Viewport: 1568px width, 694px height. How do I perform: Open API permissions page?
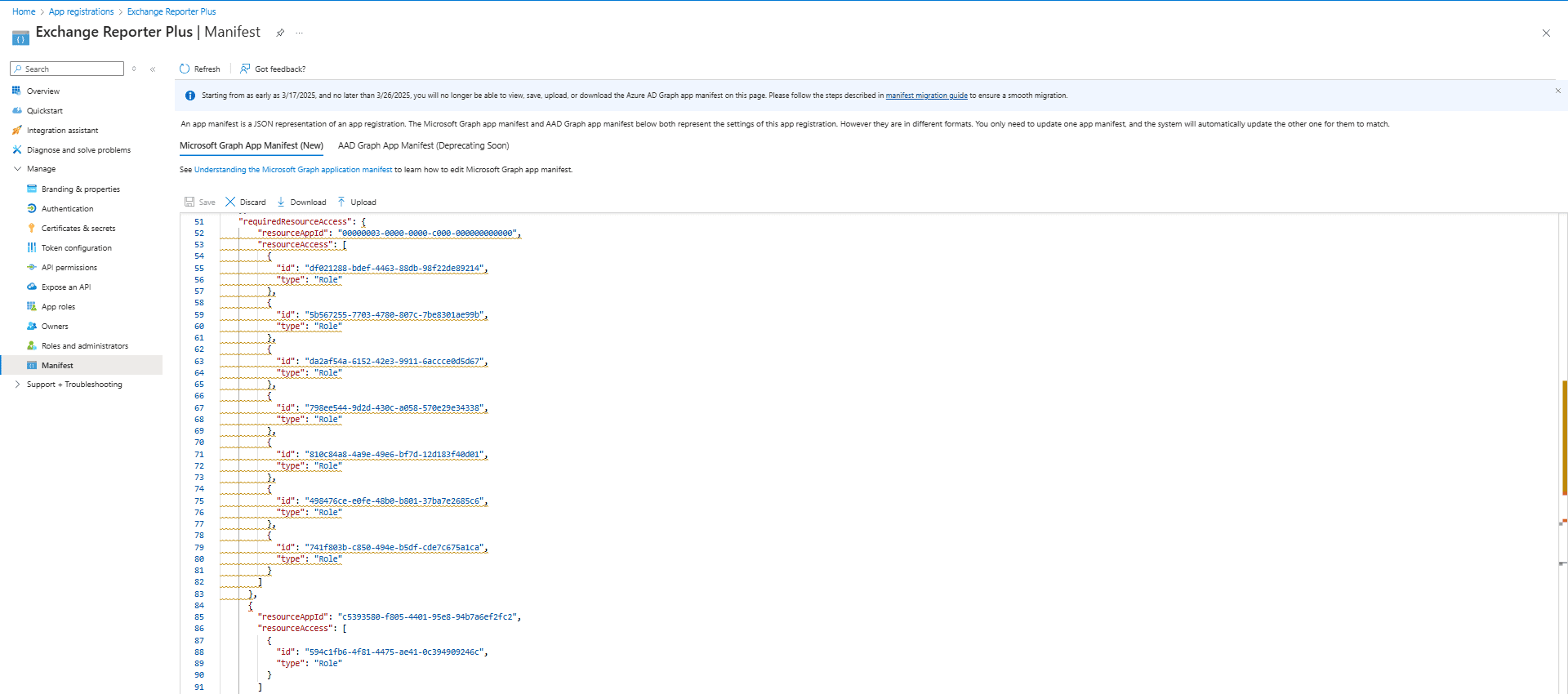(69, 268)
